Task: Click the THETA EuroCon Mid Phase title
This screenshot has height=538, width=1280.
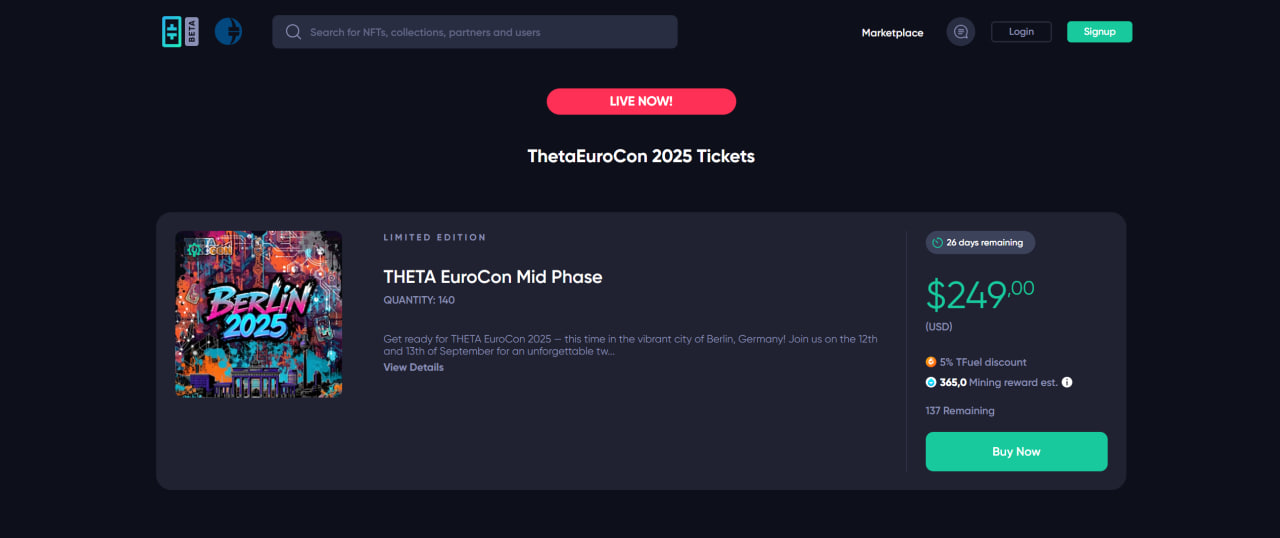Action: click(493, 277)
